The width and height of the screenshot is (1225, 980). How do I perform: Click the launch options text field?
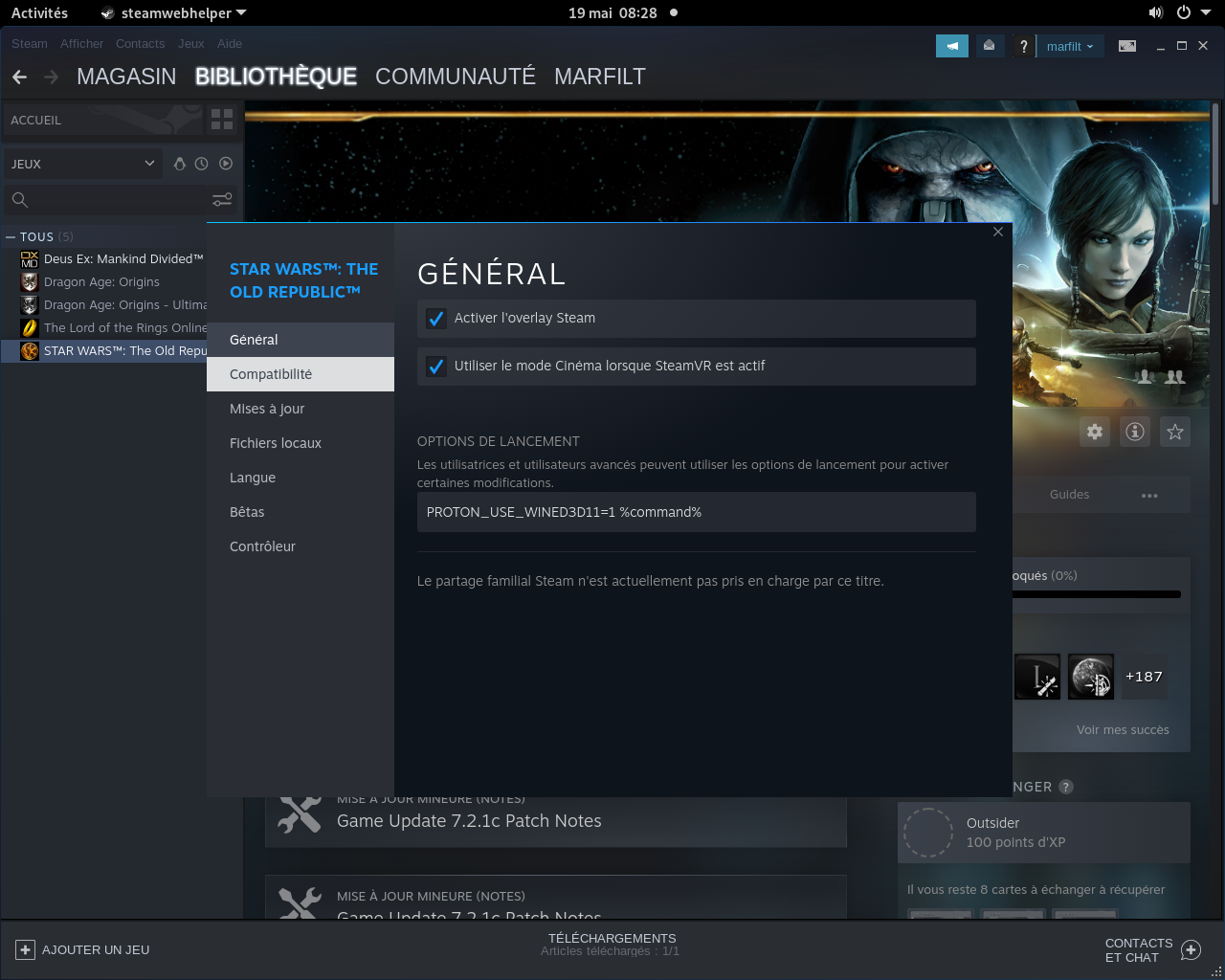[697, 512]
